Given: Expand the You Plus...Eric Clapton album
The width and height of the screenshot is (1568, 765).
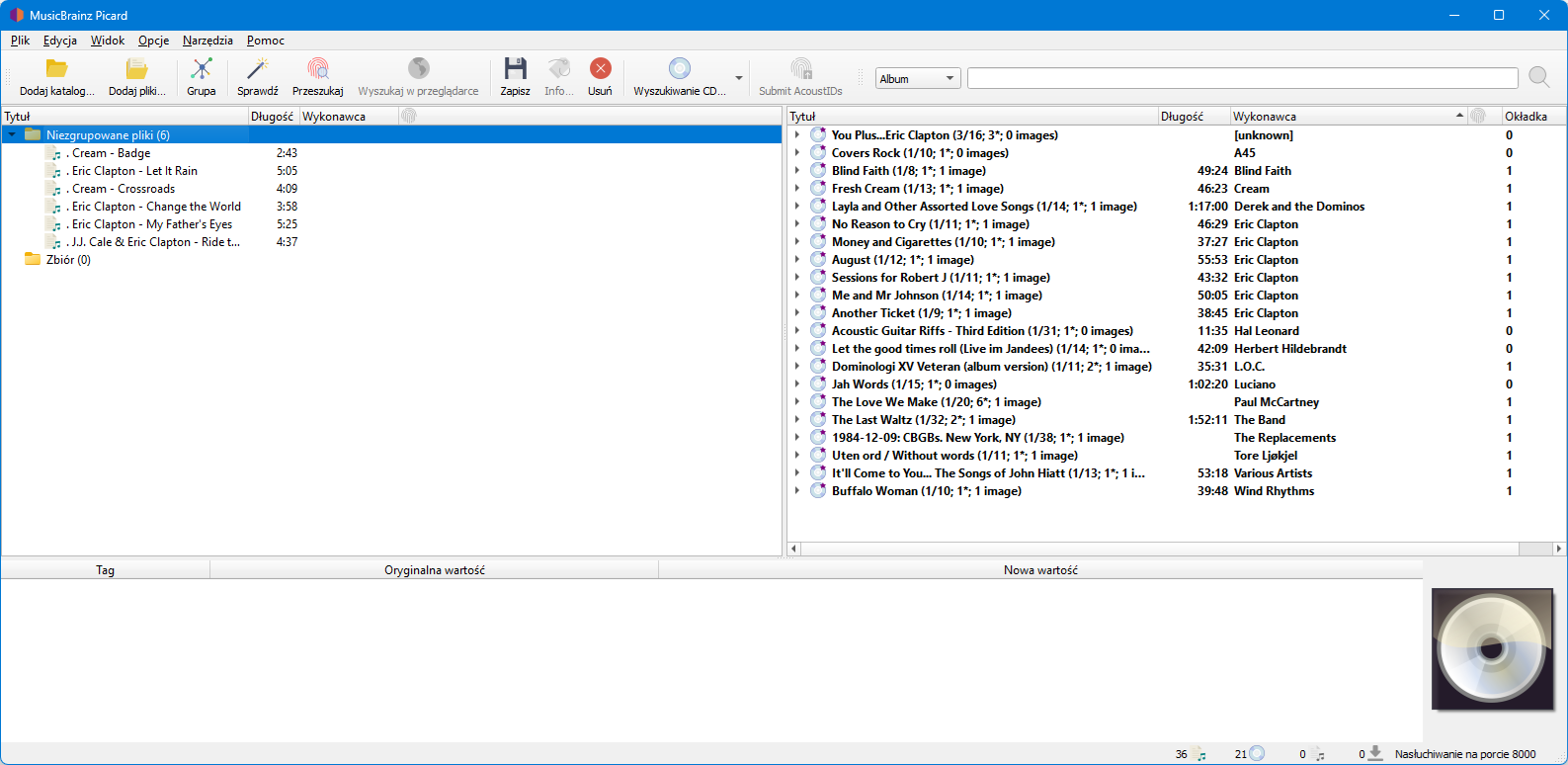Looking at the screenshot, I should click(797, 134).
